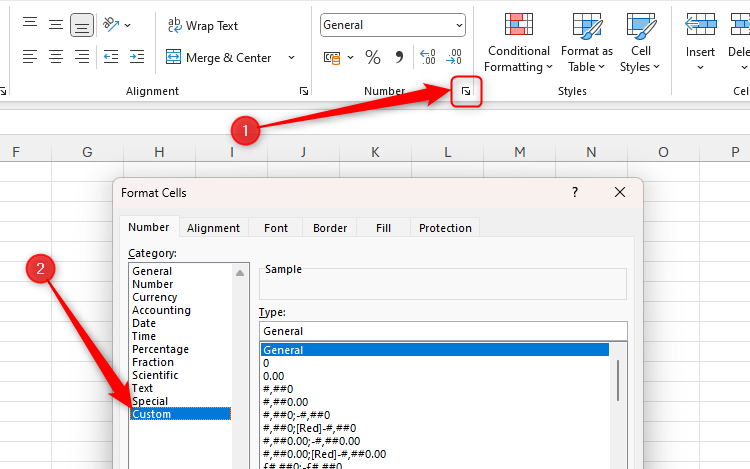Select Currency in the Category list
This screenshot has width=750, height=469.
155,297
